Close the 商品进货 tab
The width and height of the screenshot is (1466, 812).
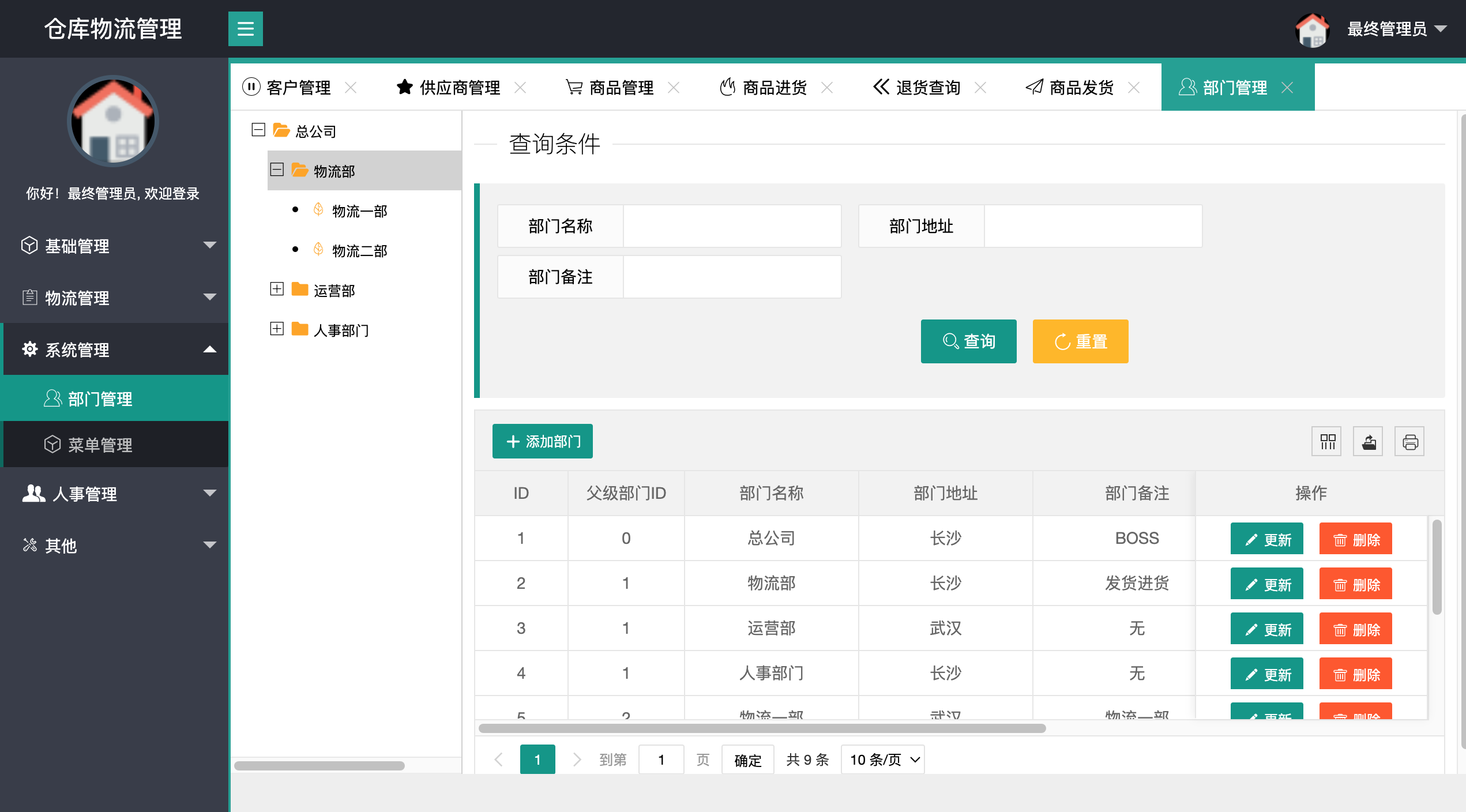(x=827, y=88)
